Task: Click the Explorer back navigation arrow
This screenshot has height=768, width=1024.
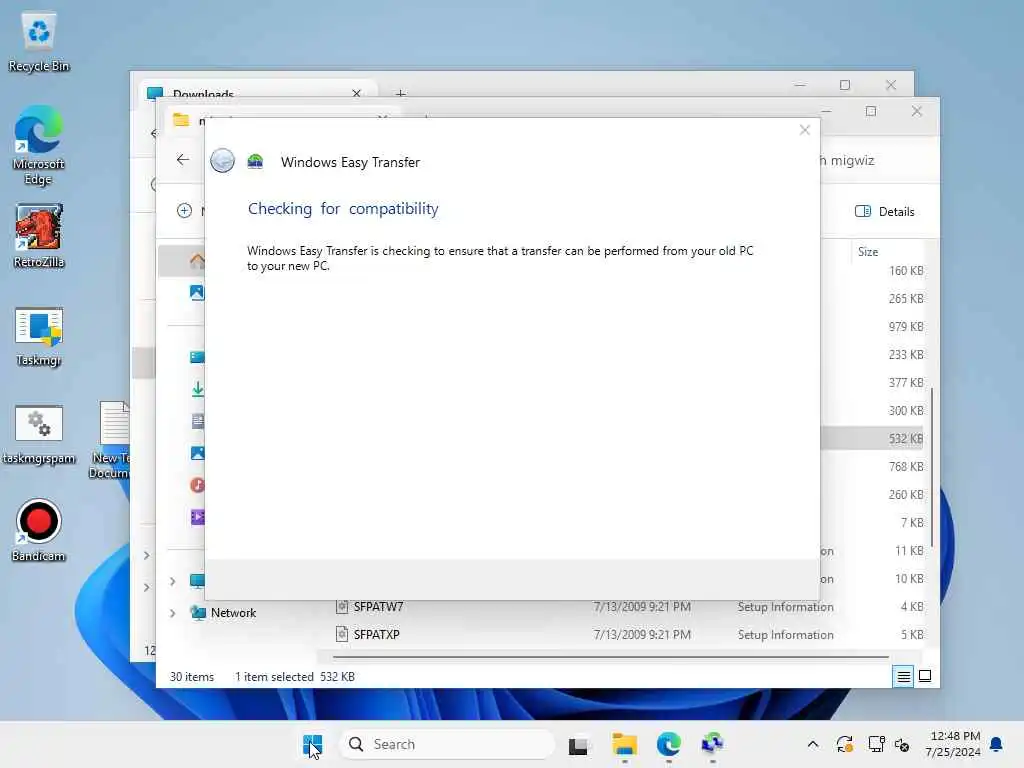Action: 183,159
